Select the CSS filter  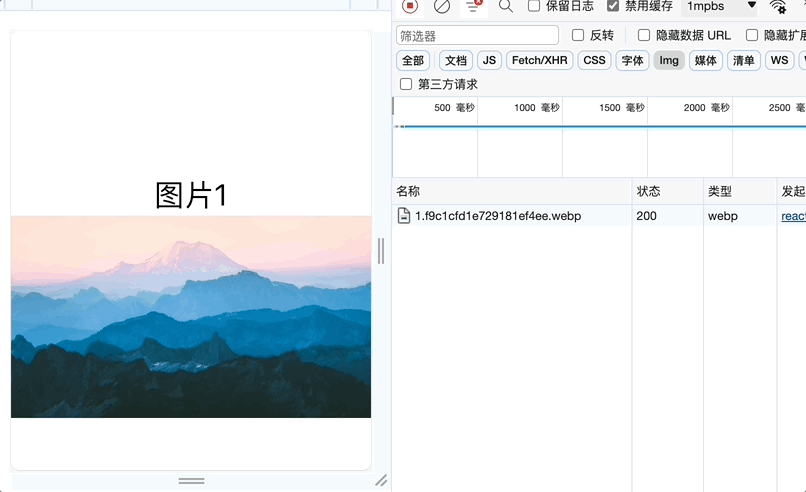tap(594, 61)
